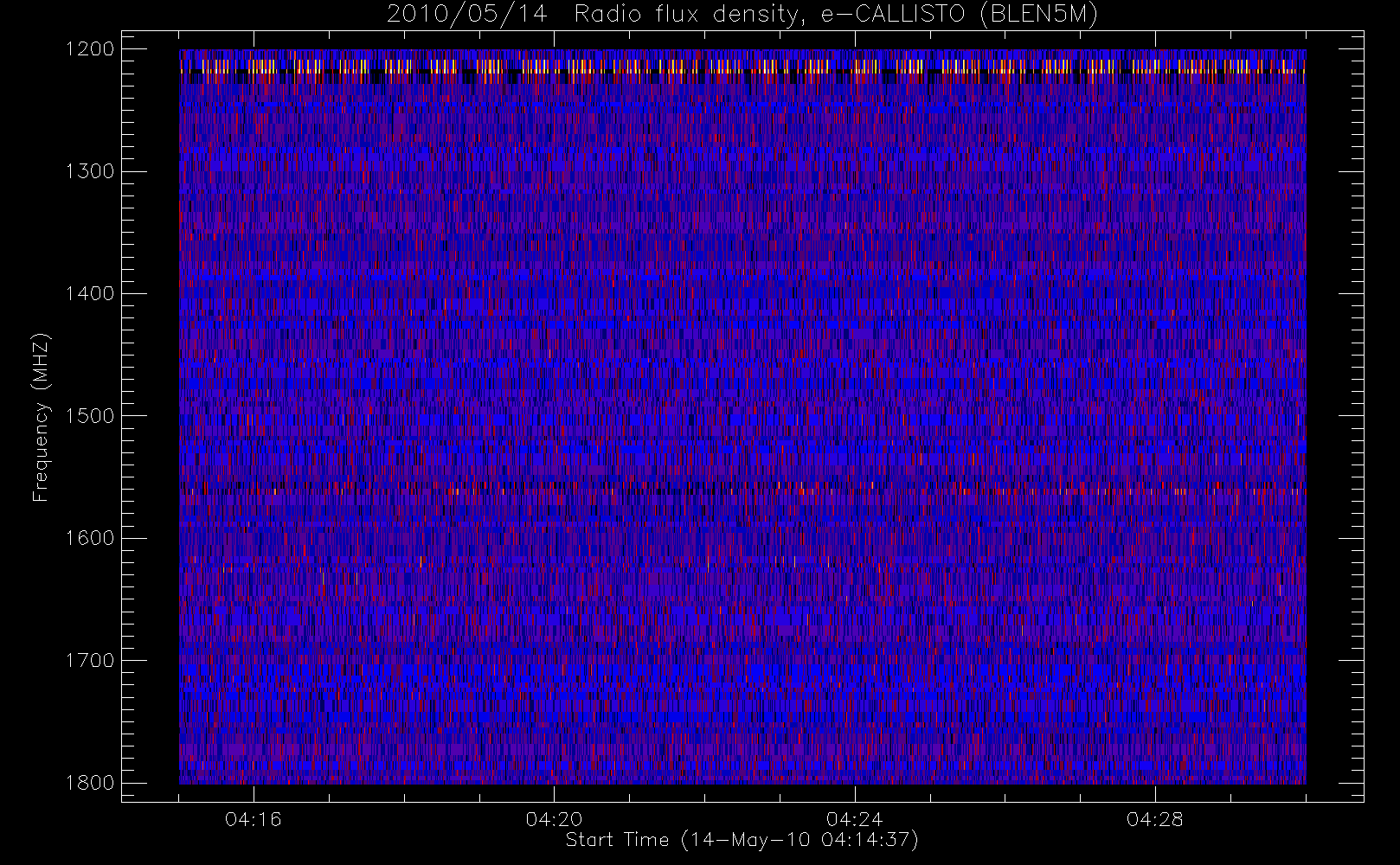Click the 04:16 time tick label
This screenshot has width=1400, height=865.
[x=254, y=819]
